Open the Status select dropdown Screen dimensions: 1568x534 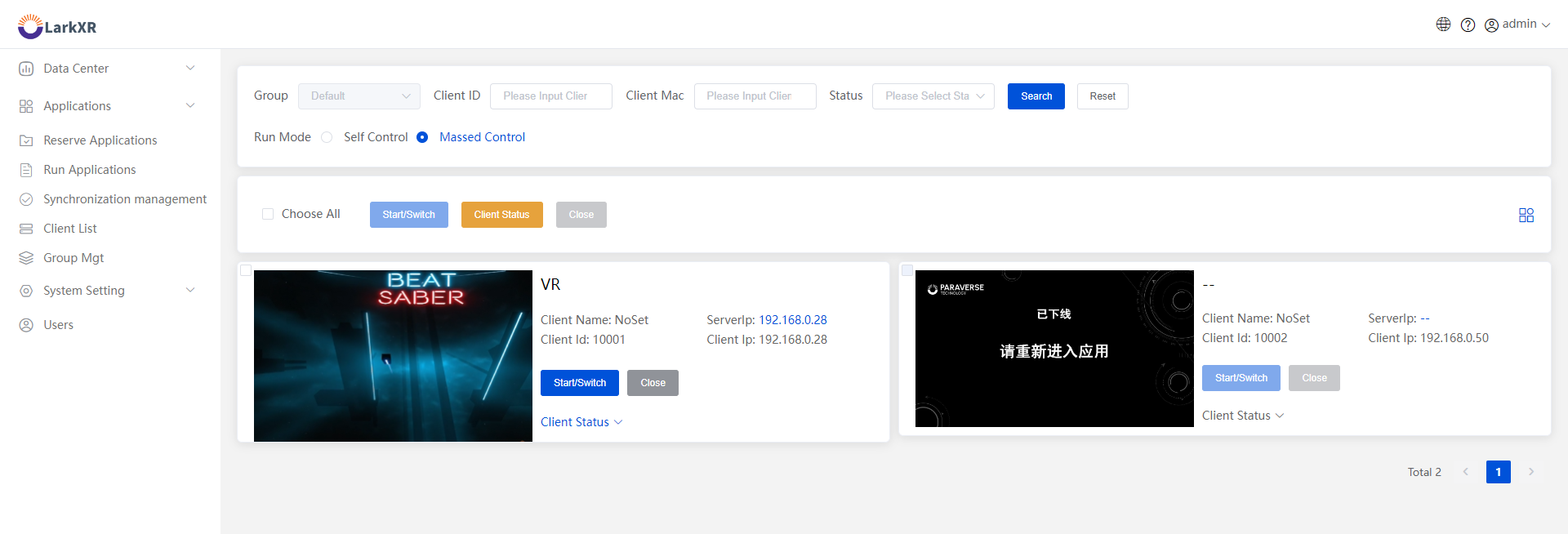pos(933,96)
